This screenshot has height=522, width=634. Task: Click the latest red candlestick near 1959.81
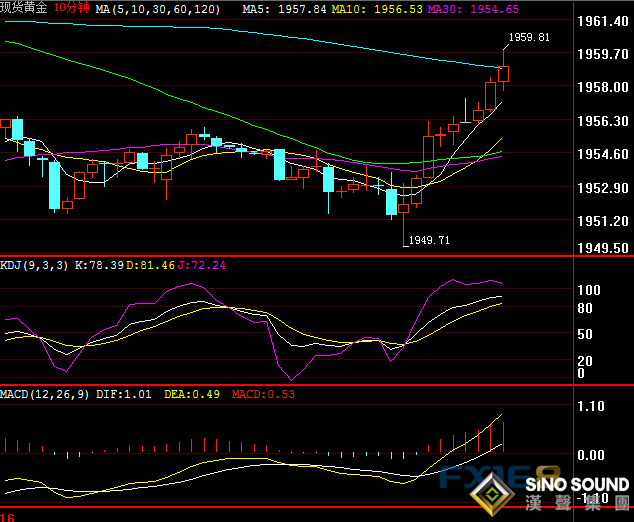pyautogui.click(x=503, y=74)
